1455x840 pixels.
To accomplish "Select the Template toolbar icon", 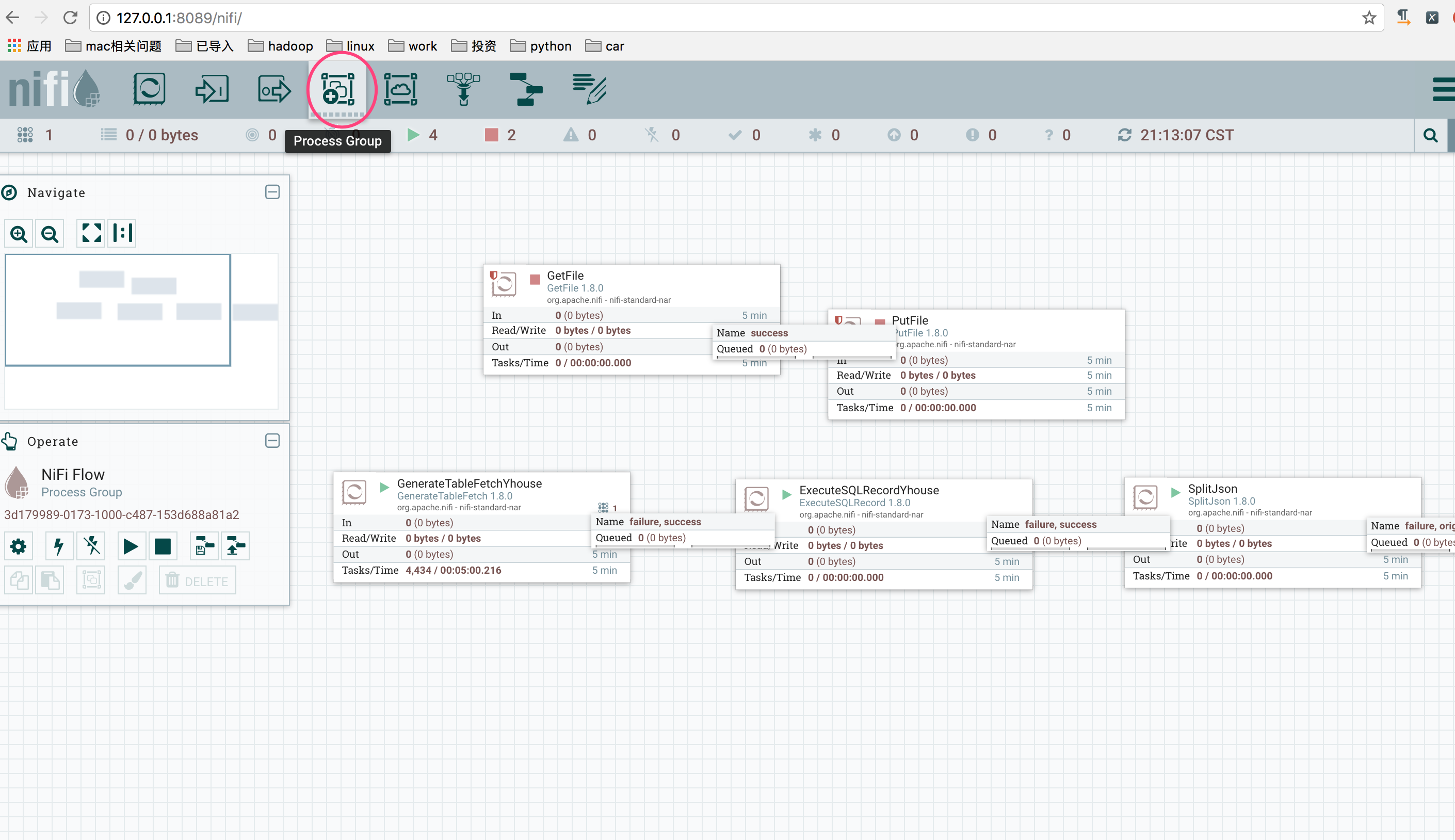I will coord(526,89).
